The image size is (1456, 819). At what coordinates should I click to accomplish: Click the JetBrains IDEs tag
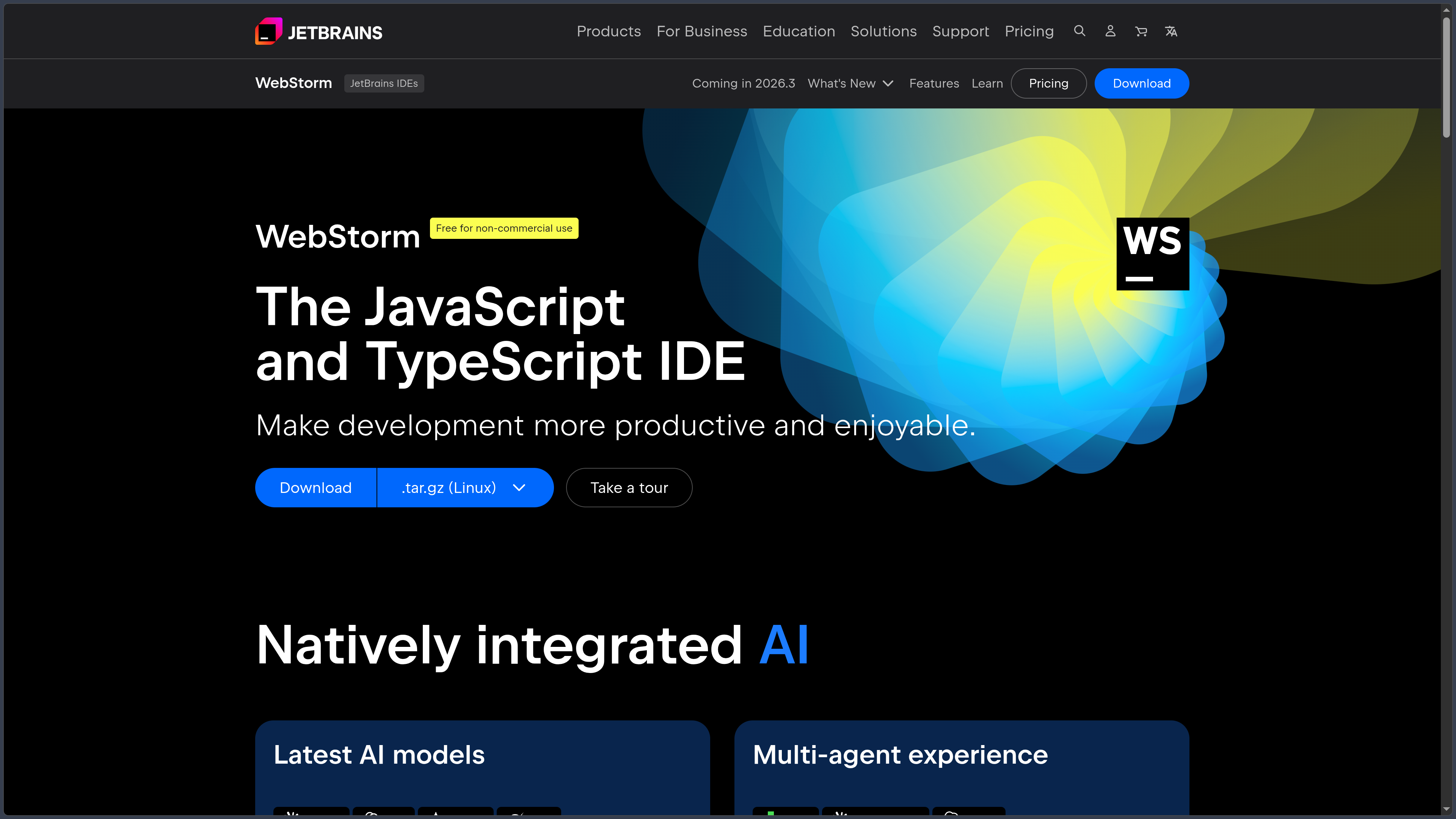pos(384,83)
